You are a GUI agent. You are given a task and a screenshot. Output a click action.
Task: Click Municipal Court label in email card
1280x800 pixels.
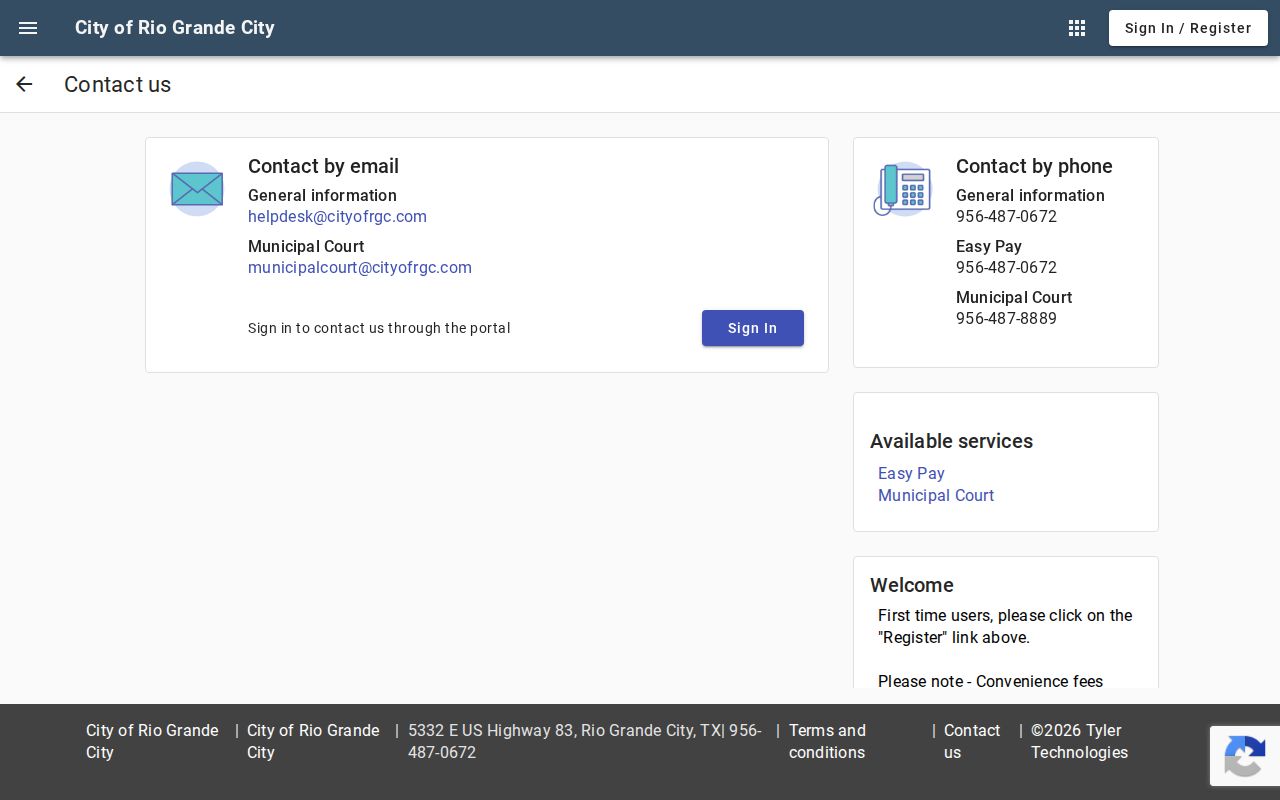coord(306,247)
